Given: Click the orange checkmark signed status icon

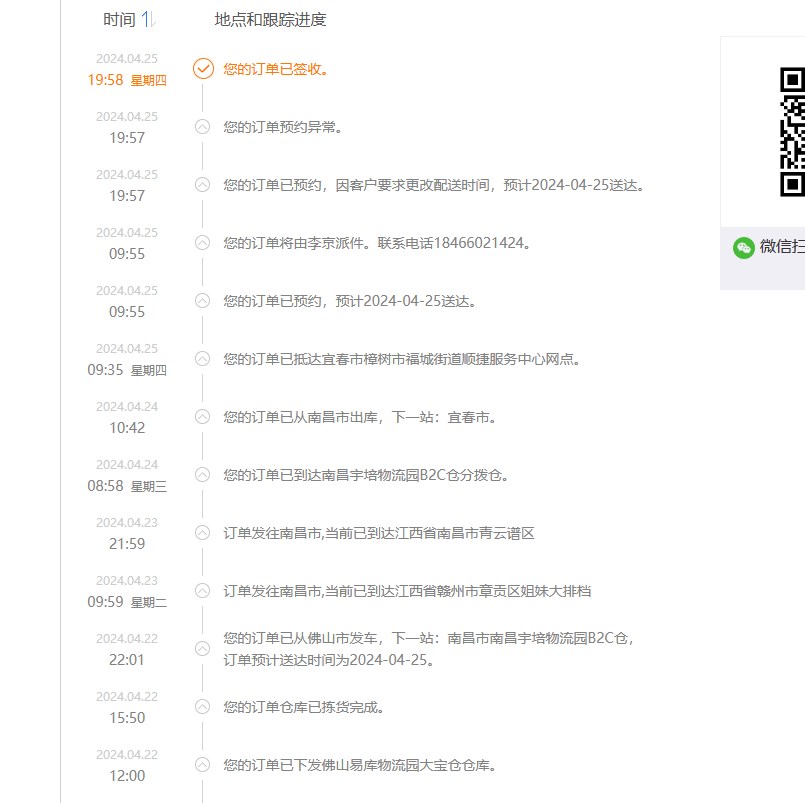Looking at the screenshot, I should tap(203, 69).
